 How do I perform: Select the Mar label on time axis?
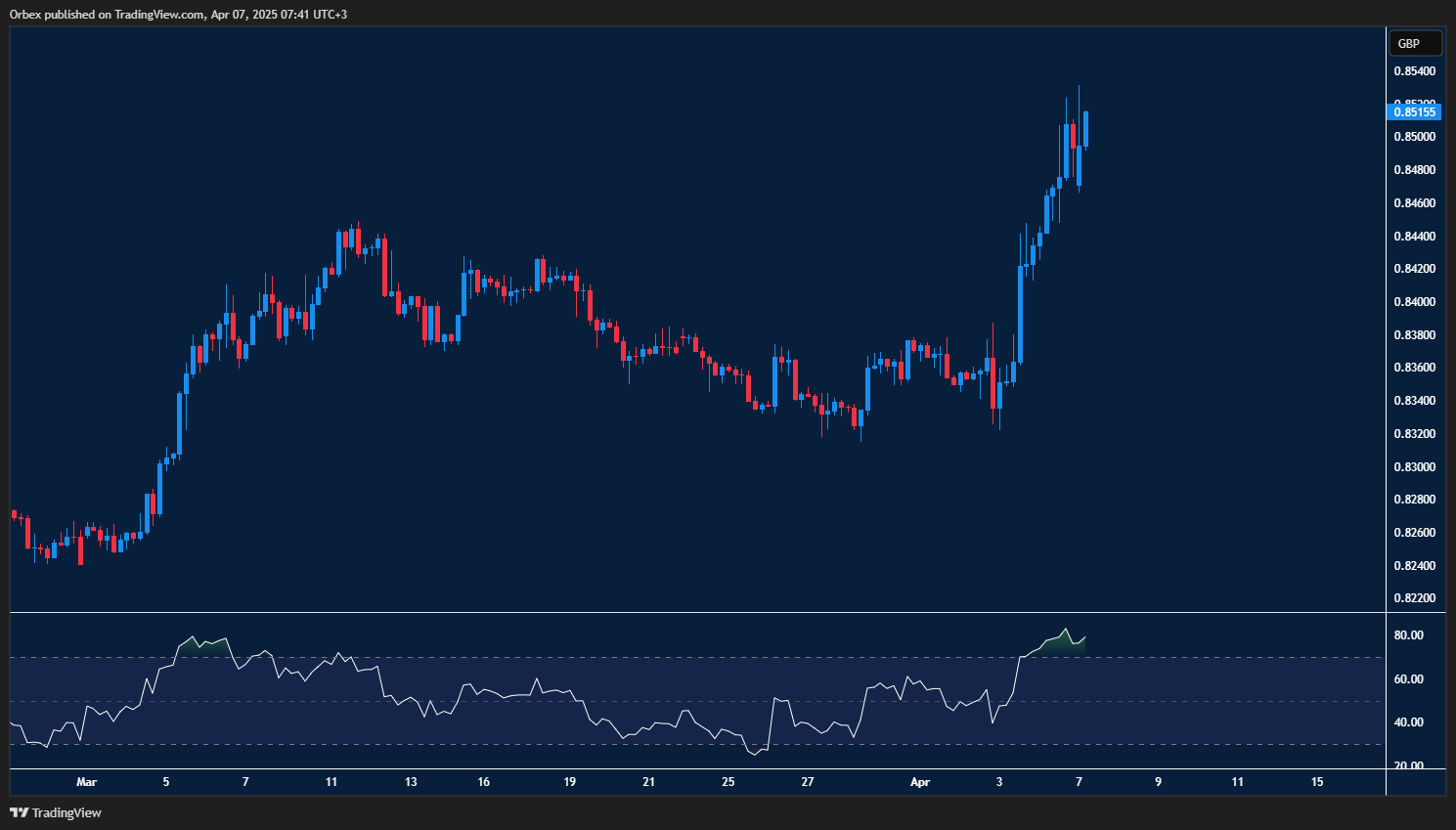pyautogui.click(x=86, y=782)
